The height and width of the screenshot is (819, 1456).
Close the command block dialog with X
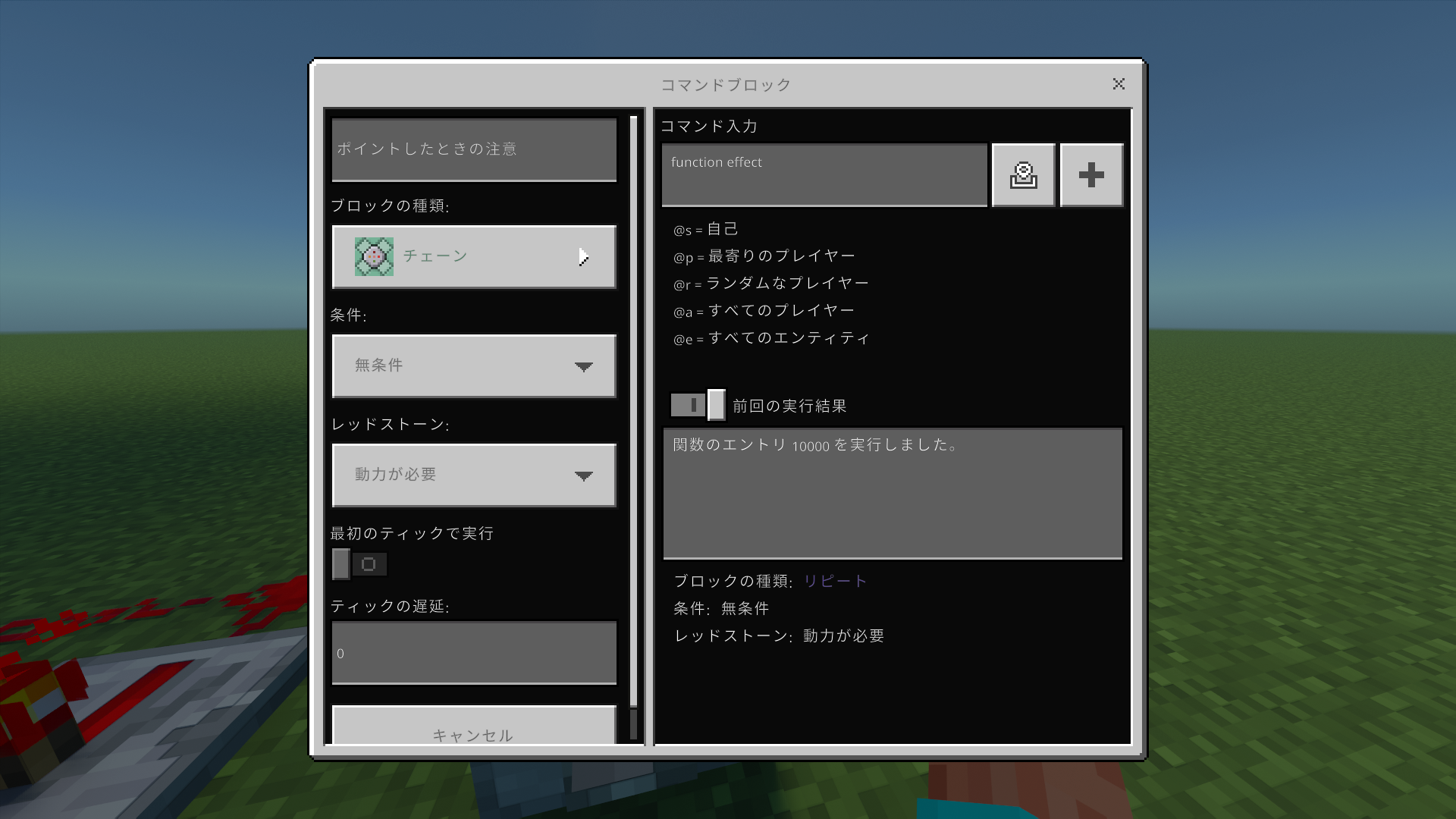point(1119,84)
